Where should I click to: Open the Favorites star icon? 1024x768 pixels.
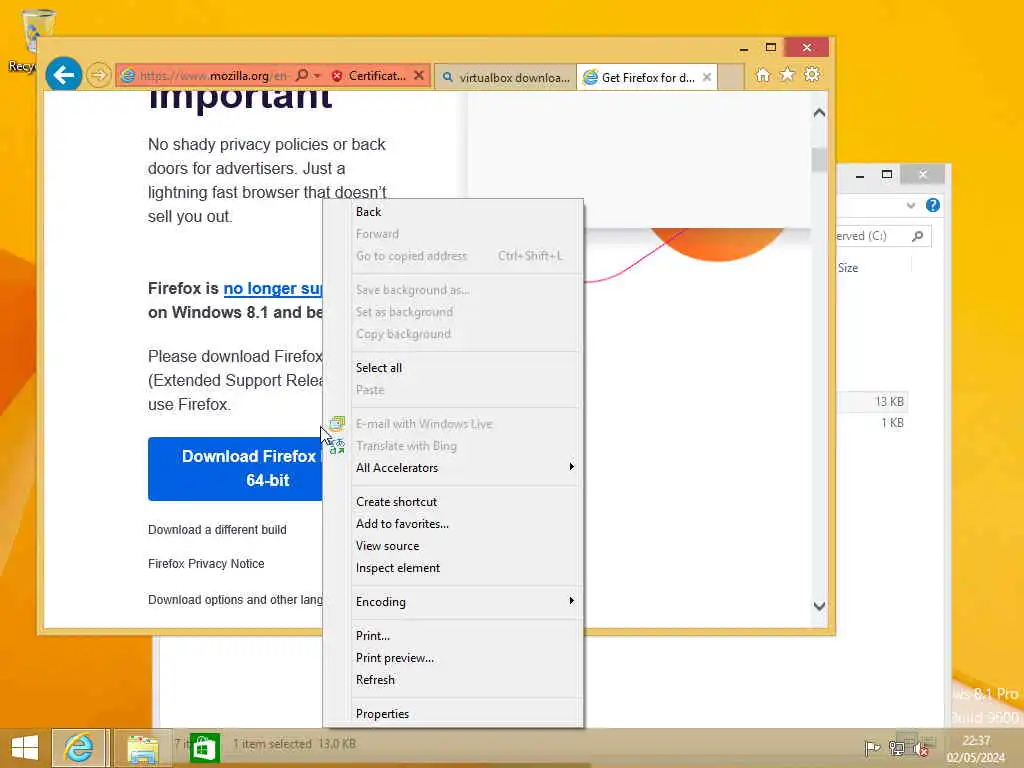point(788,74)
